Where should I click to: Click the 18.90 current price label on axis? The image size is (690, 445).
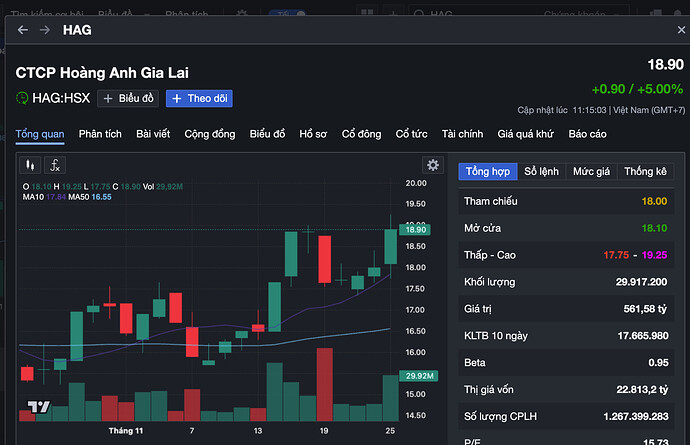tap(413, 229)
